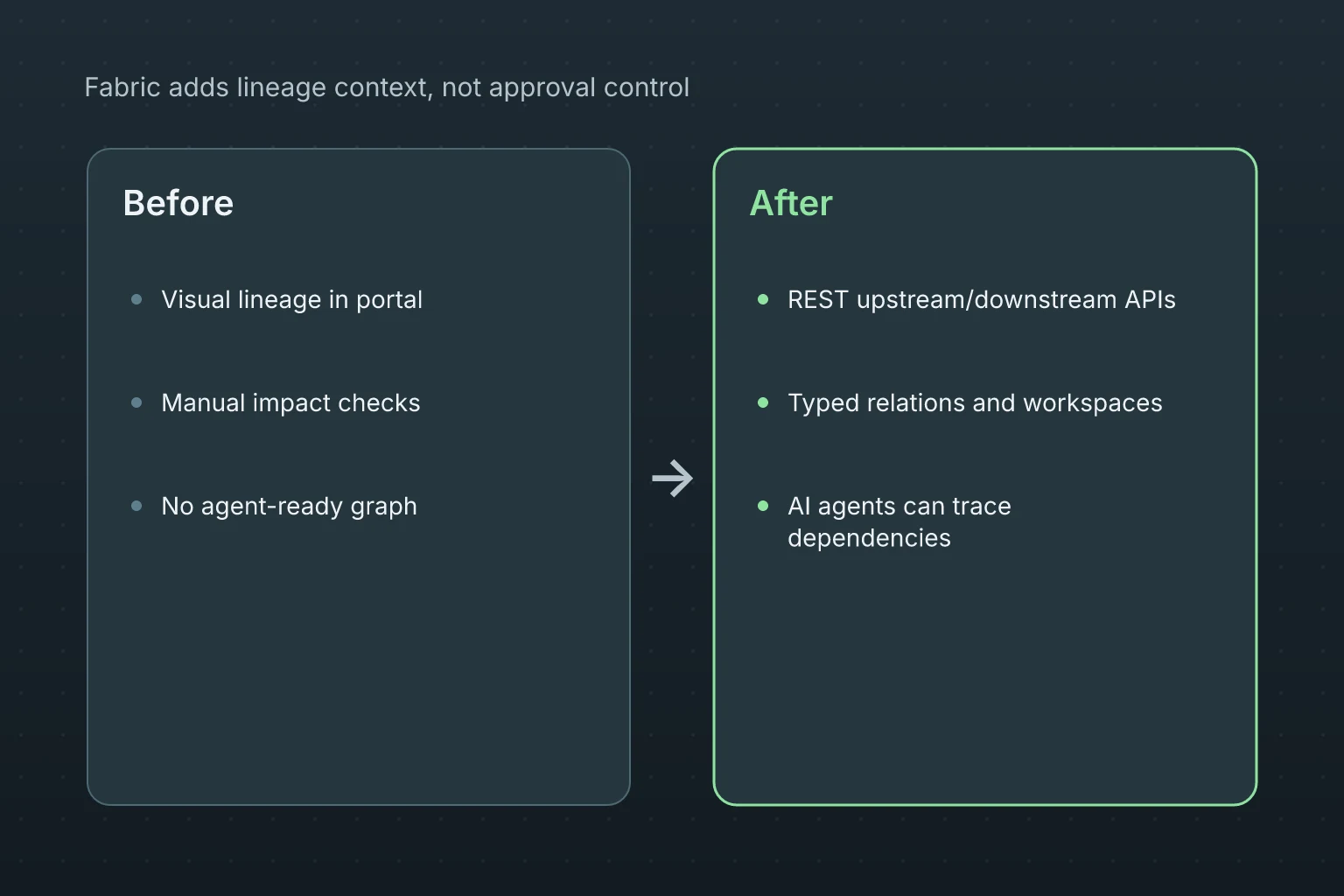The image size is (1344, 896).
Task: Select the green After heading
Action: (791, 203)
